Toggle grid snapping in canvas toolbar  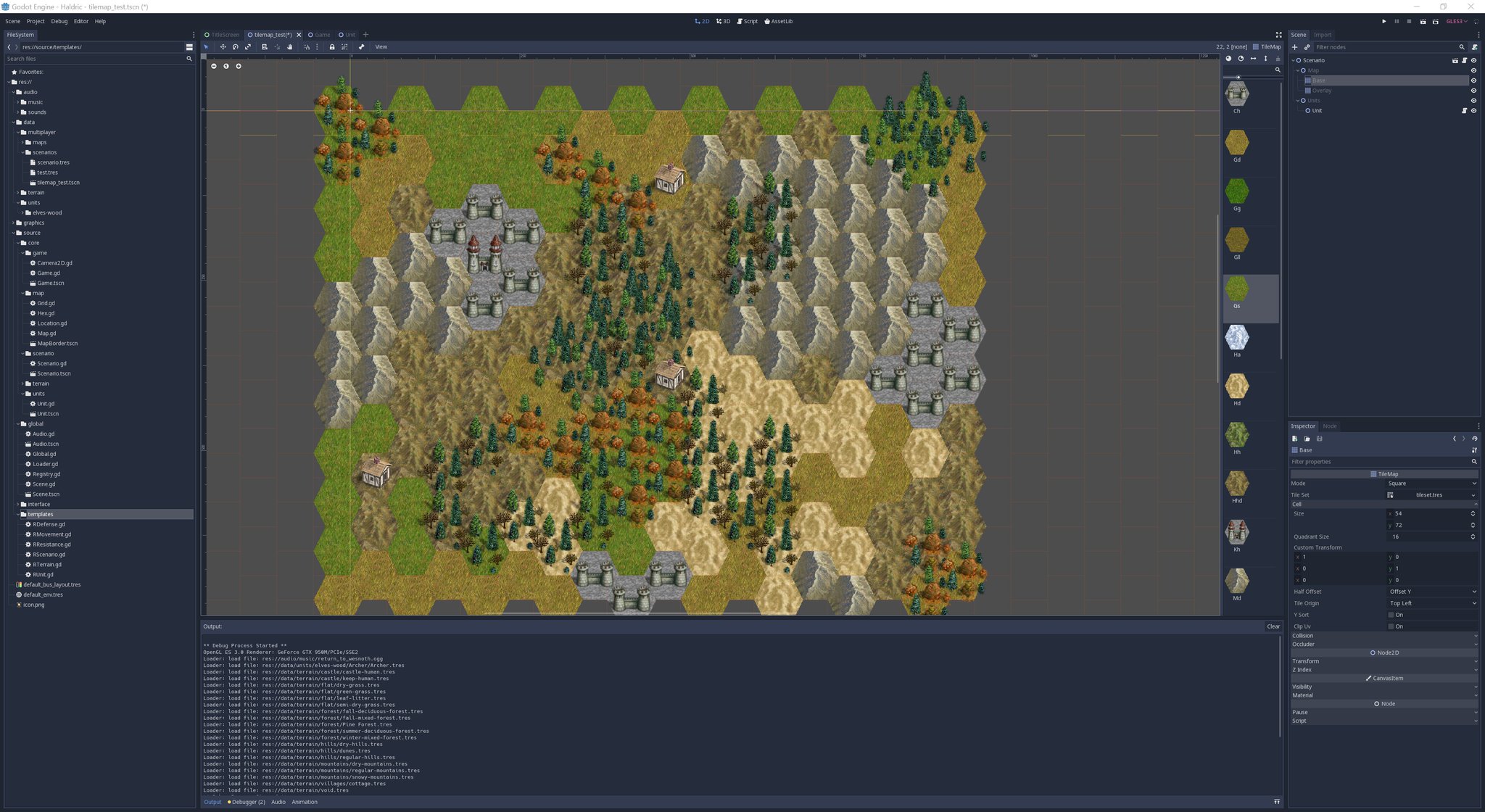point(307,46)
